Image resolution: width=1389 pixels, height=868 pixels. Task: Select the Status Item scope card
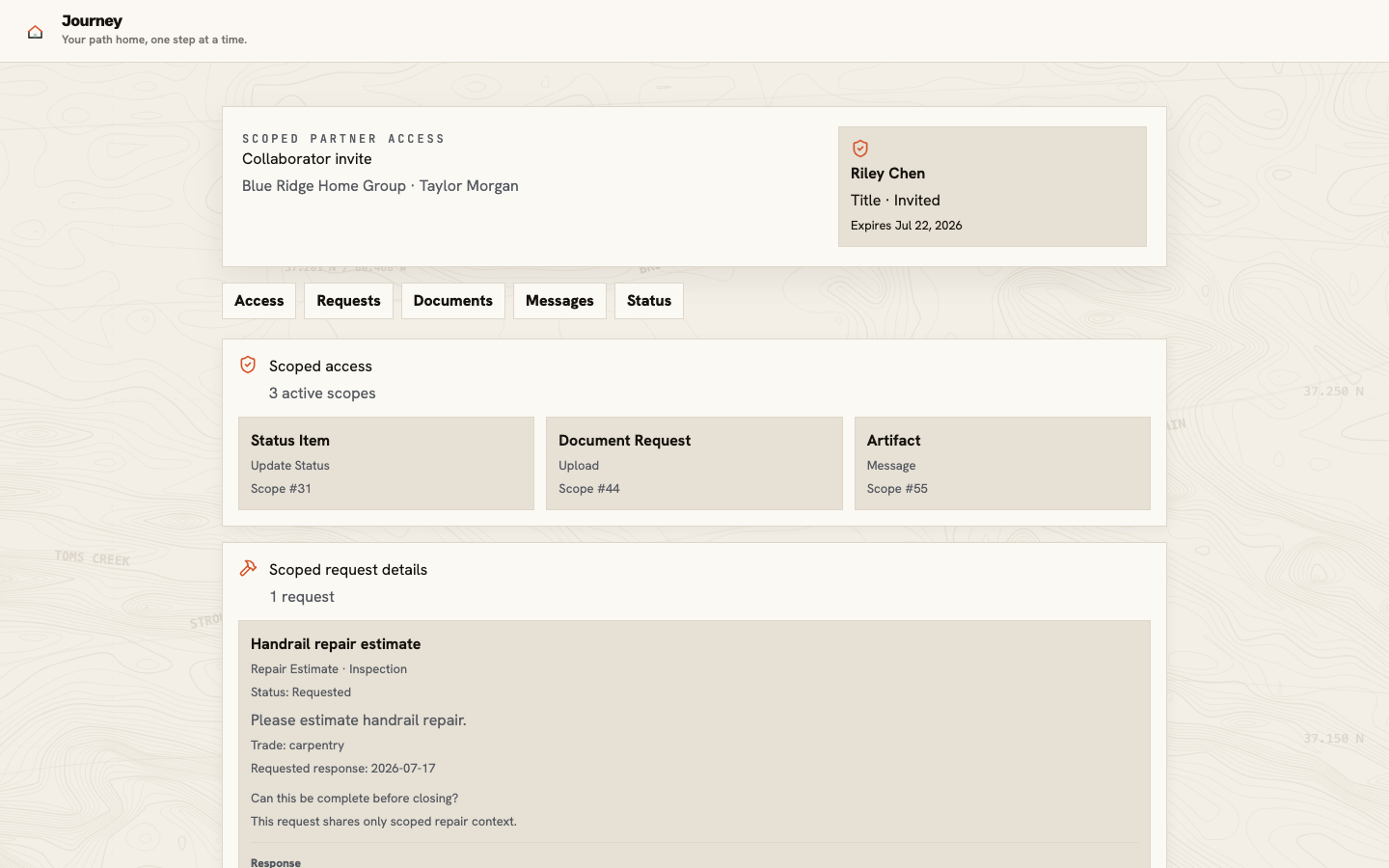386,464
